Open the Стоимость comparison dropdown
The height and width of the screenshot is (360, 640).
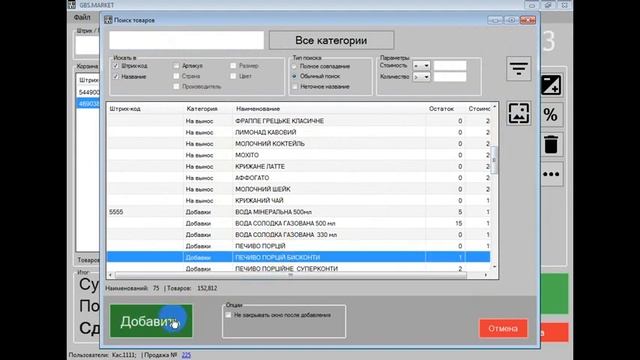coord(421,66)
